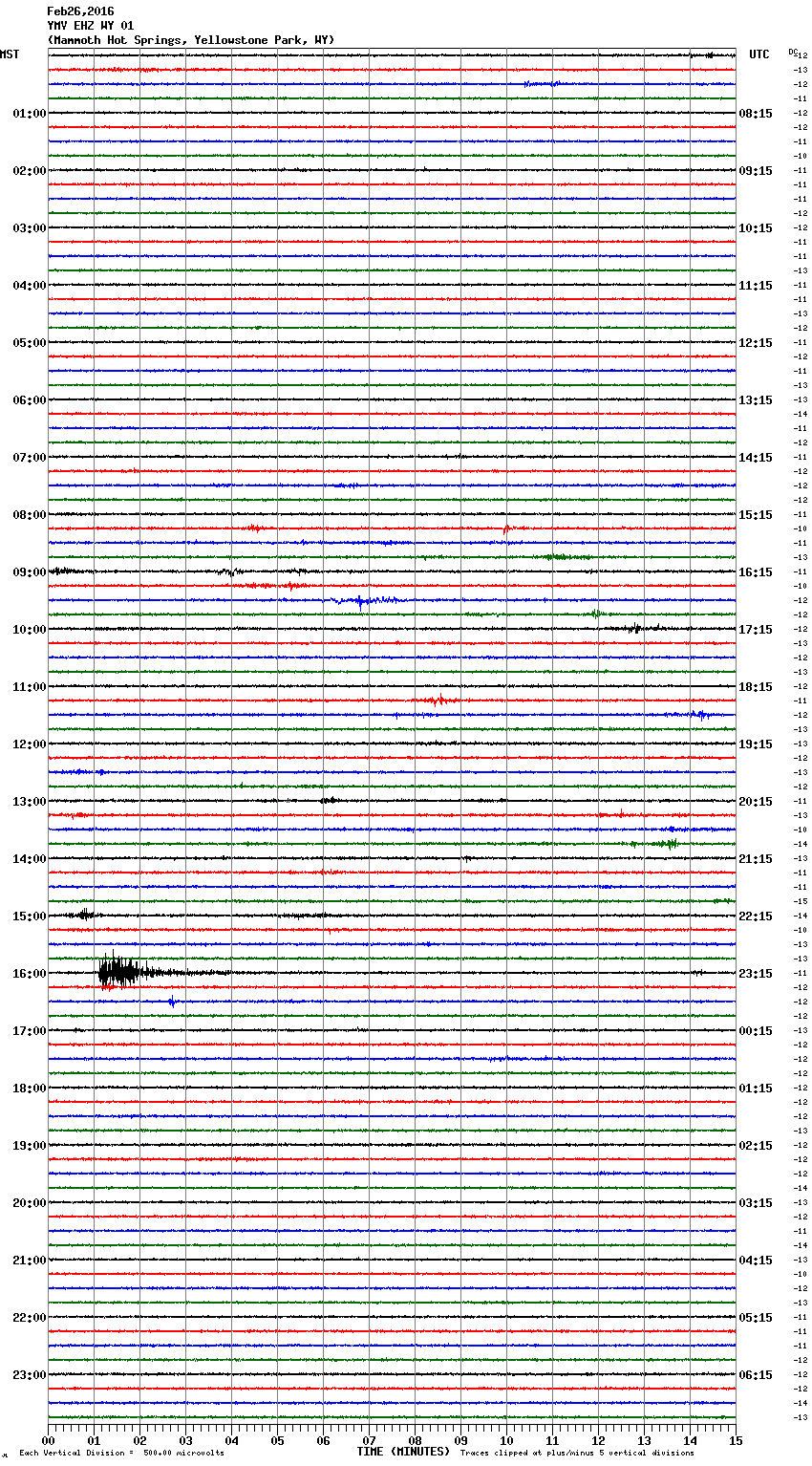
Task: Click the 23:15 UTC time label
Action: point(756,974)
